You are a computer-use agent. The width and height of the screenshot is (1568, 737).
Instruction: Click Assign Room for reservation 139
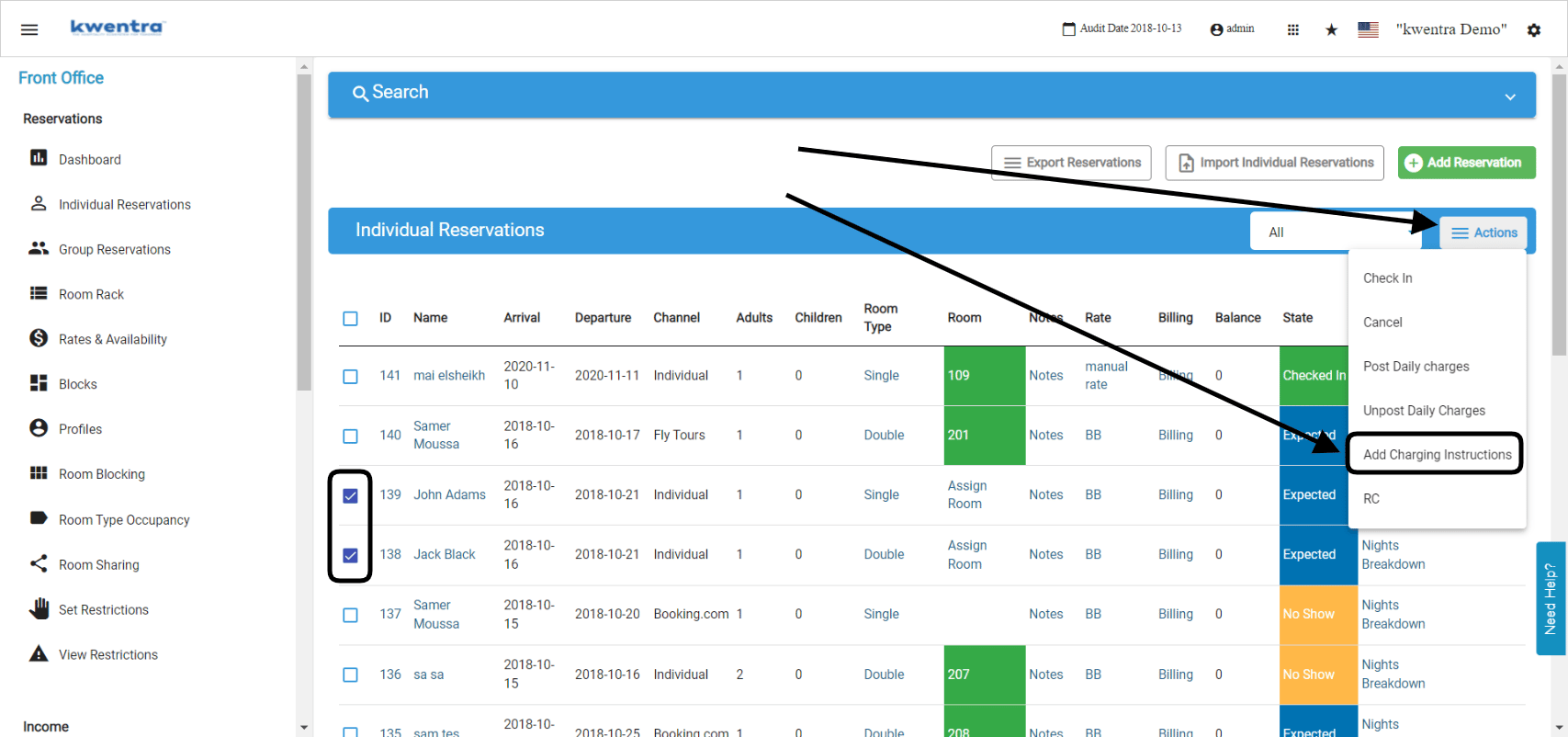(967, 494)
